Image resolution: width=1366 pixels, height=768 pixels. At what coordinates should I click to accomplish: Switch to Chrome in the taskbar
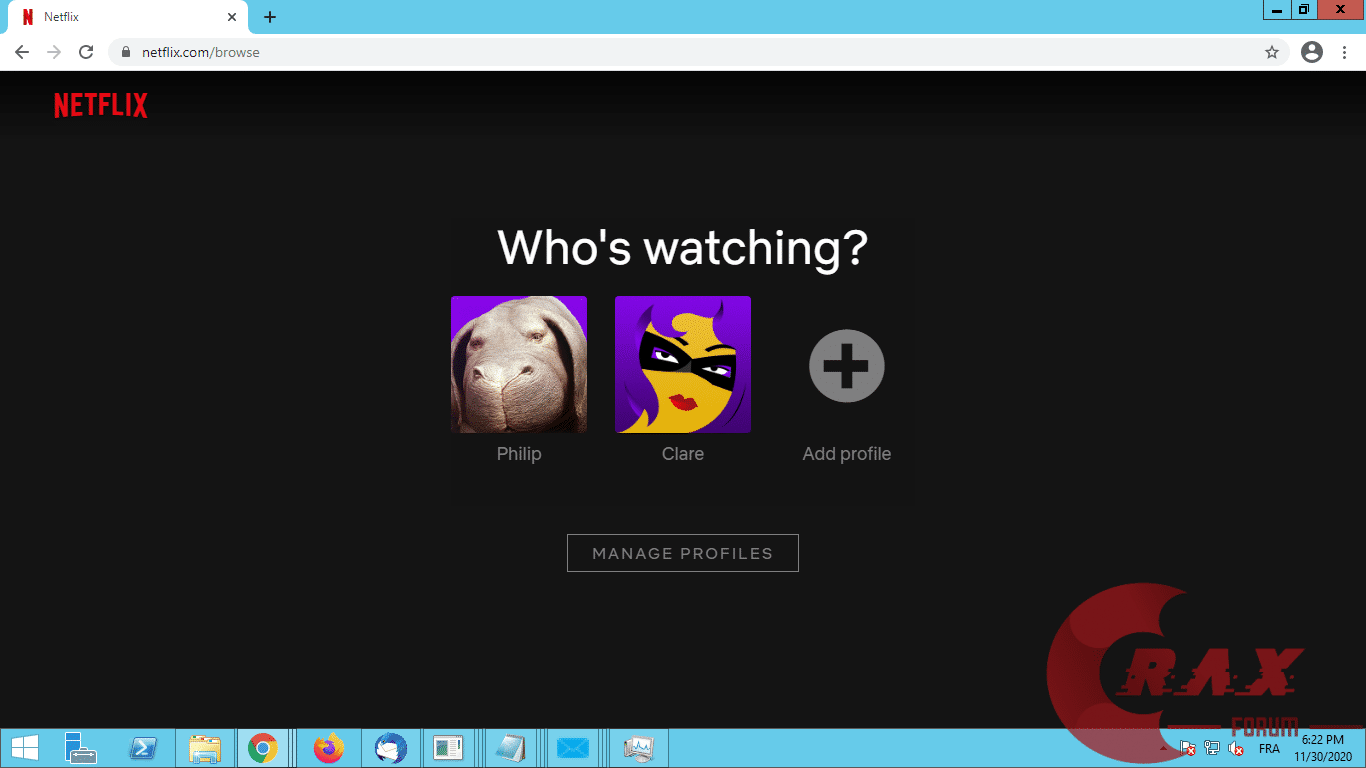click(x=263, y=748)
